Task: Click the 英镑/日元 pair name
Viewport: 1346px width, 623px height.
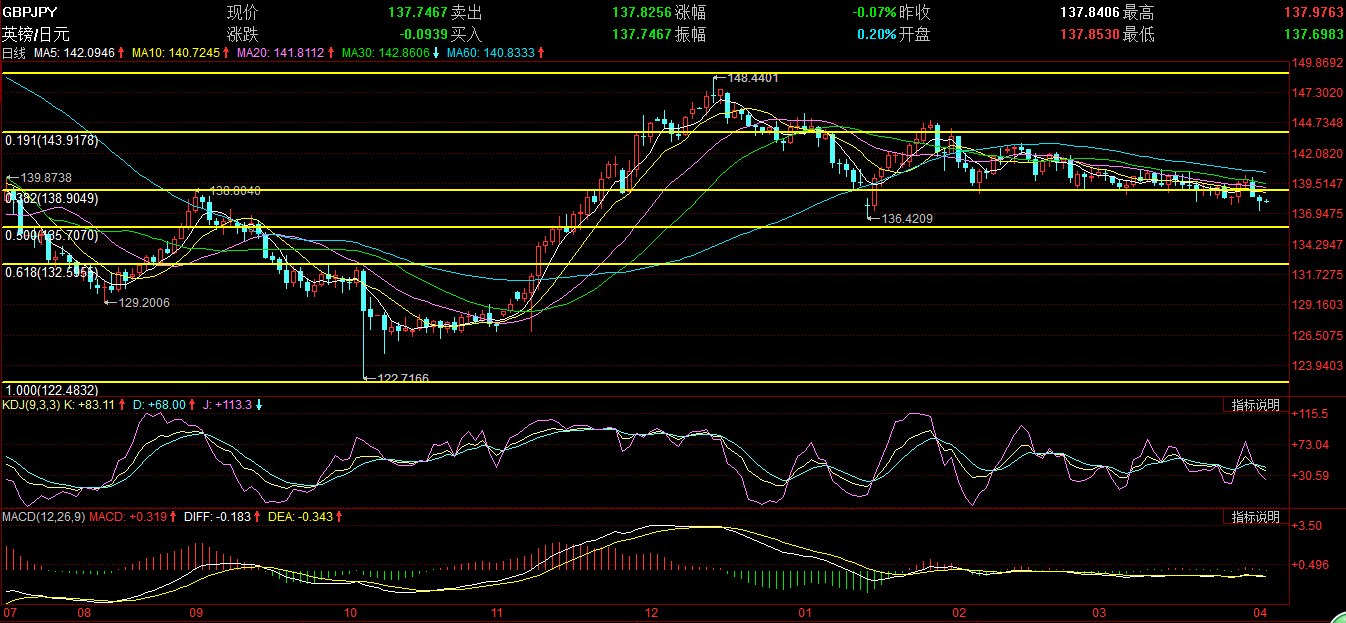Action: pyautogui.click(x=36, y=34)
